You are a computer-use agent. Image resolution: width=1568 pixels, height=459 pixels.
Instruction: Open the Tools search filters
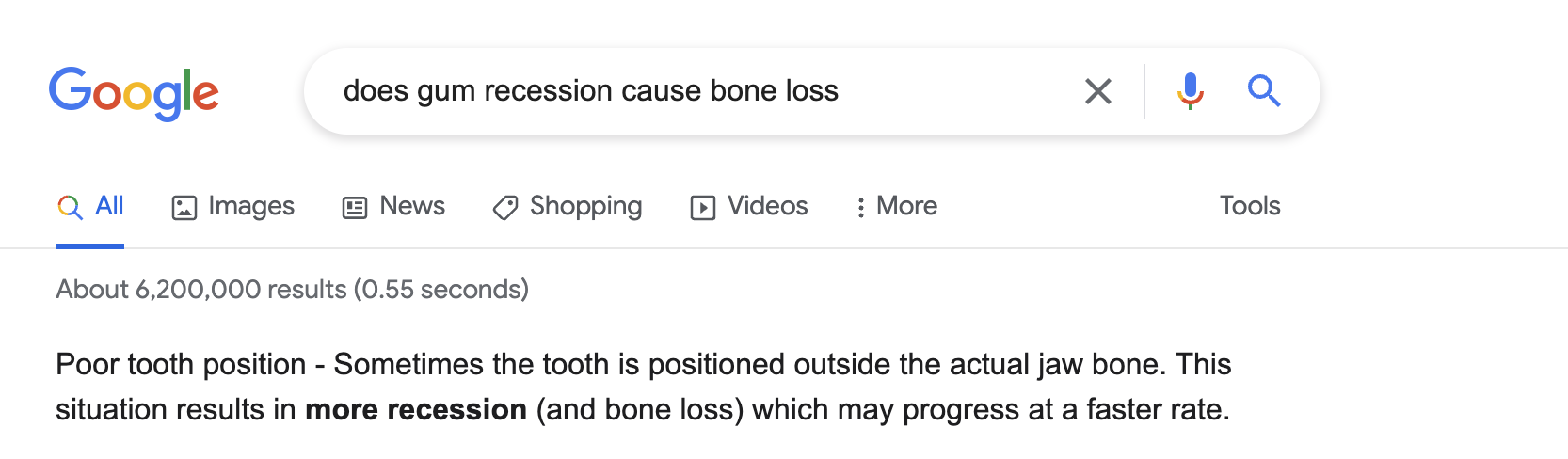click(1250, 206)
